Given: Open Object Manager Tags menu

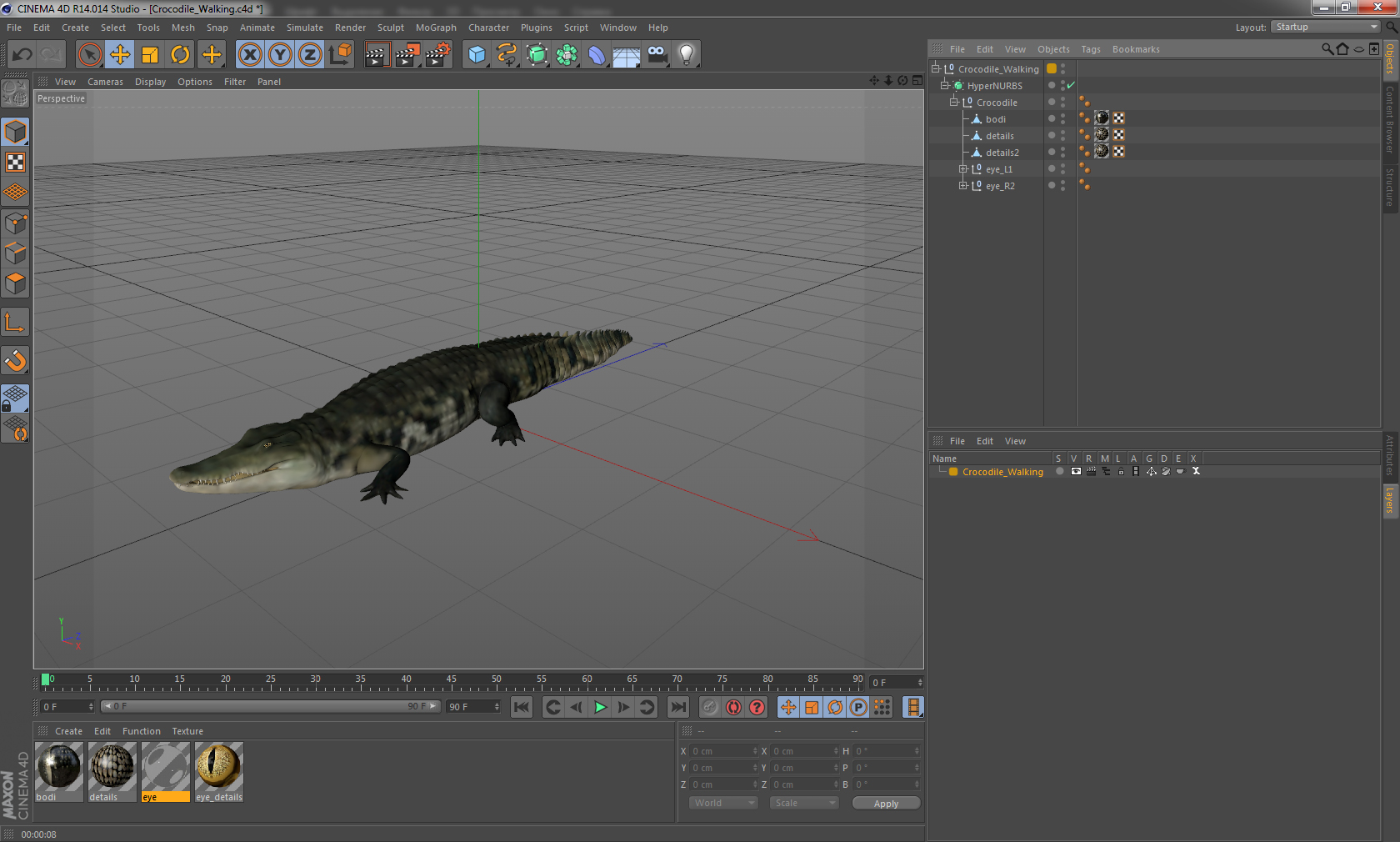Looking at the screenshot, I should (1091, 49).
